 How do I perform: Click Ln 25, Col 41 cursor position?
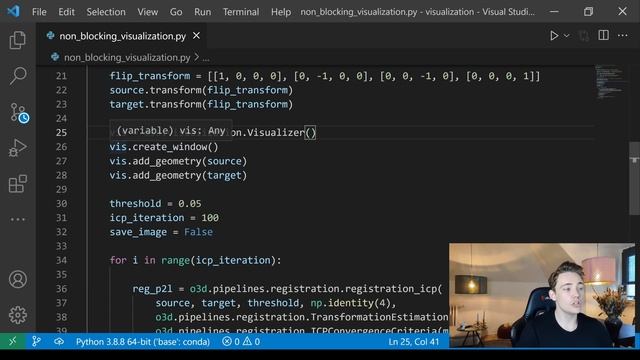click(413, 342)
